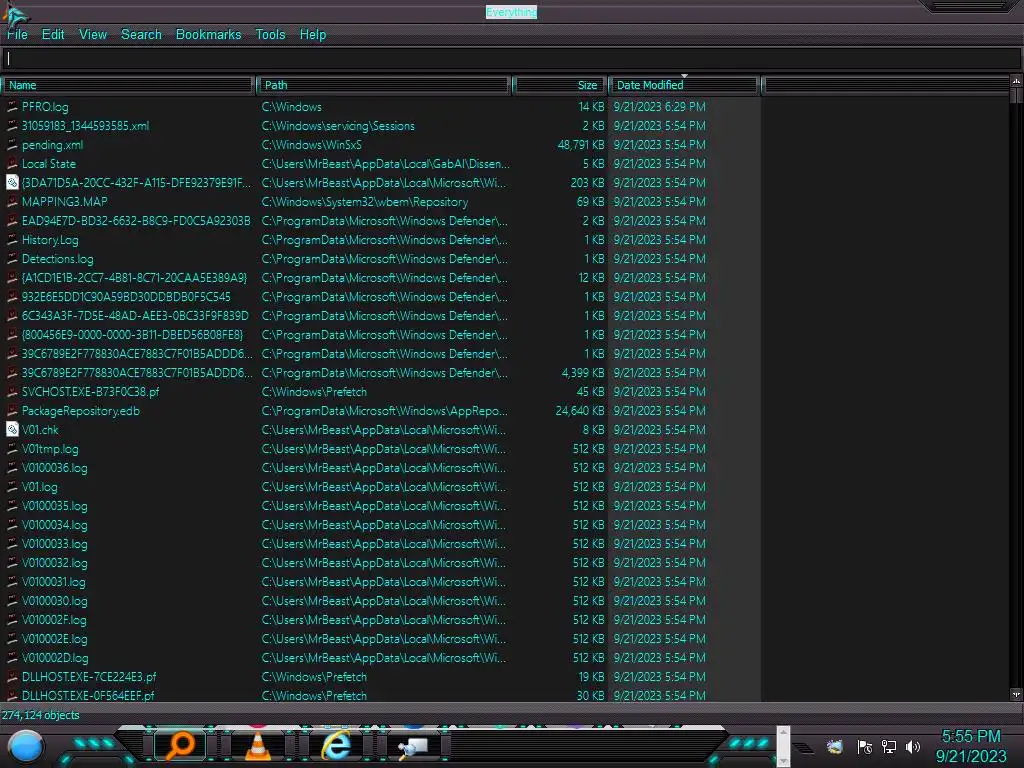Click the file icon of PackageRepository.edb
Viewport: 1024px width, 768px height.
point(12,411)
